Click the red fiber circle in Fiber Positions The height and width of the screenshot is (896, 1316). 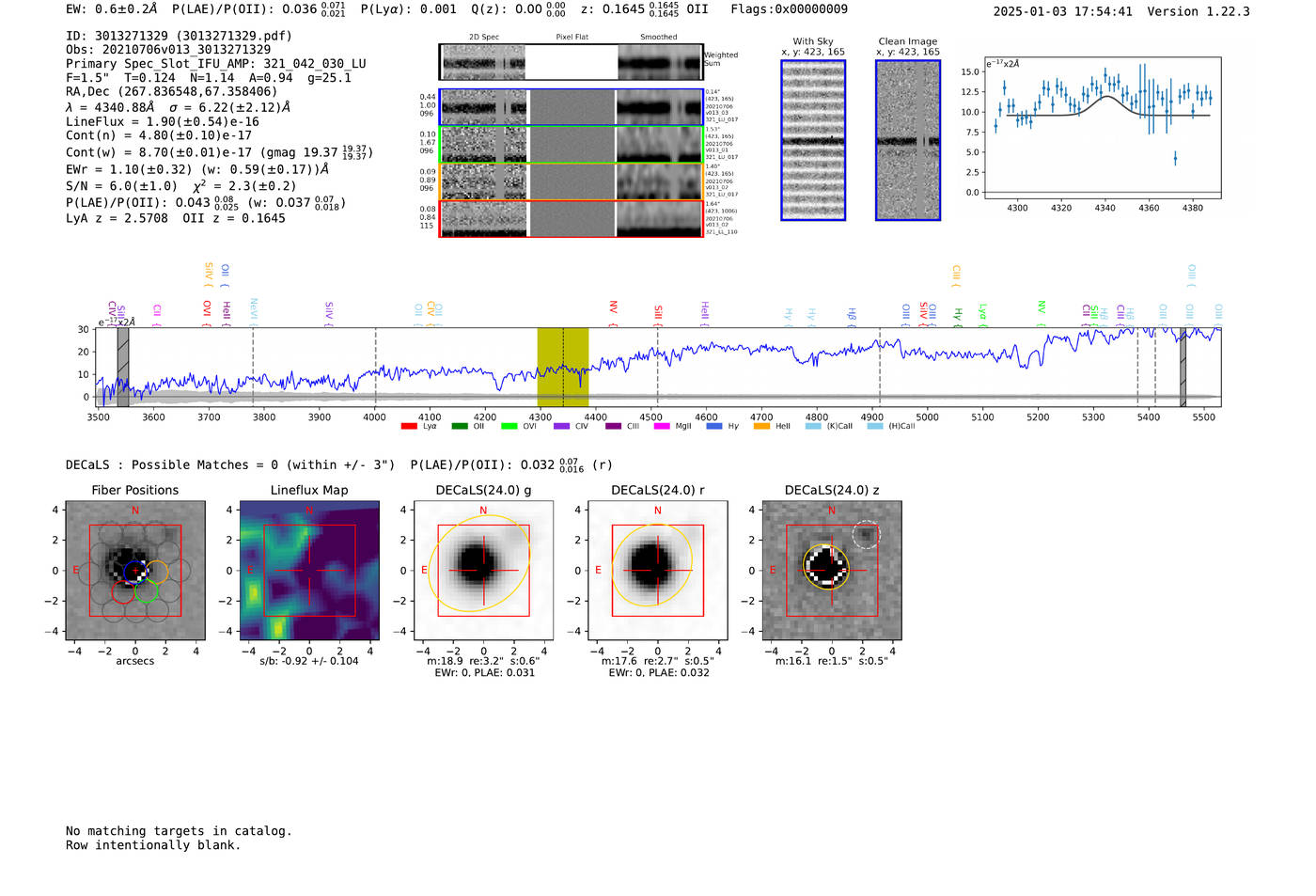122,591
